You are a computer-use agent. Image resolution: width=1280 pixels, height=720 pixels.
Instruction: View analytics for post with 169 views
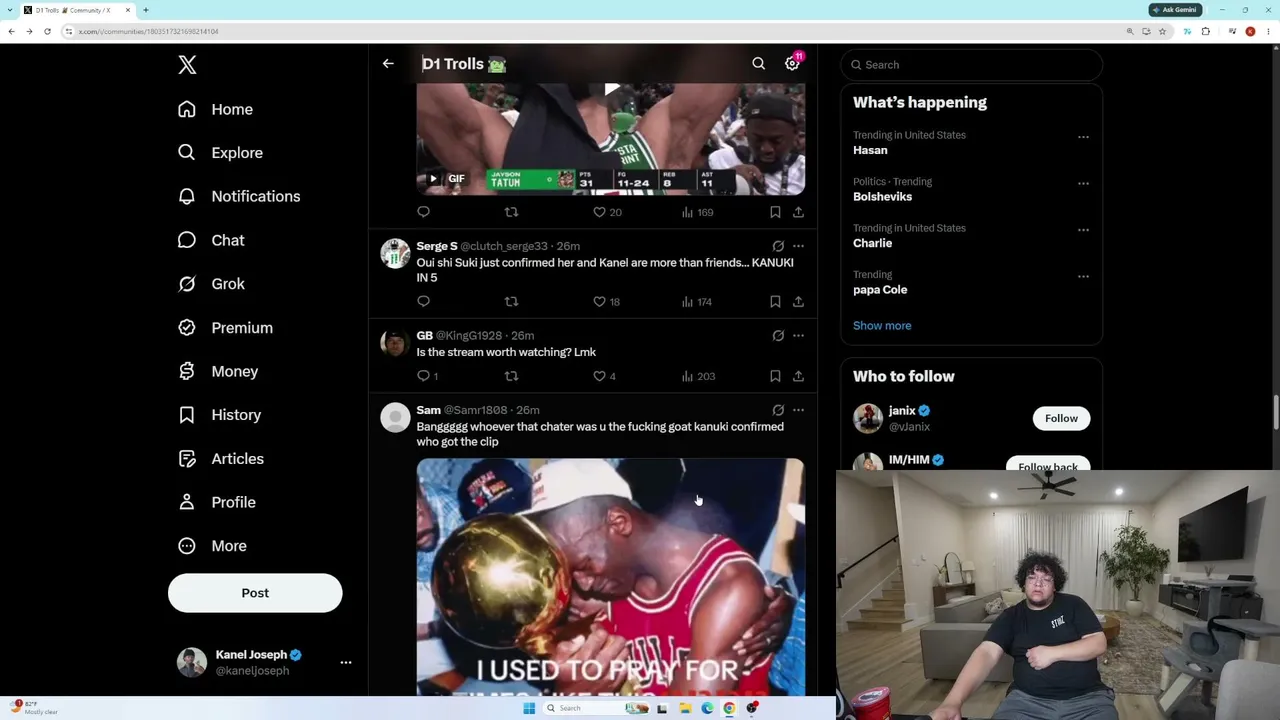coord(697,212)
